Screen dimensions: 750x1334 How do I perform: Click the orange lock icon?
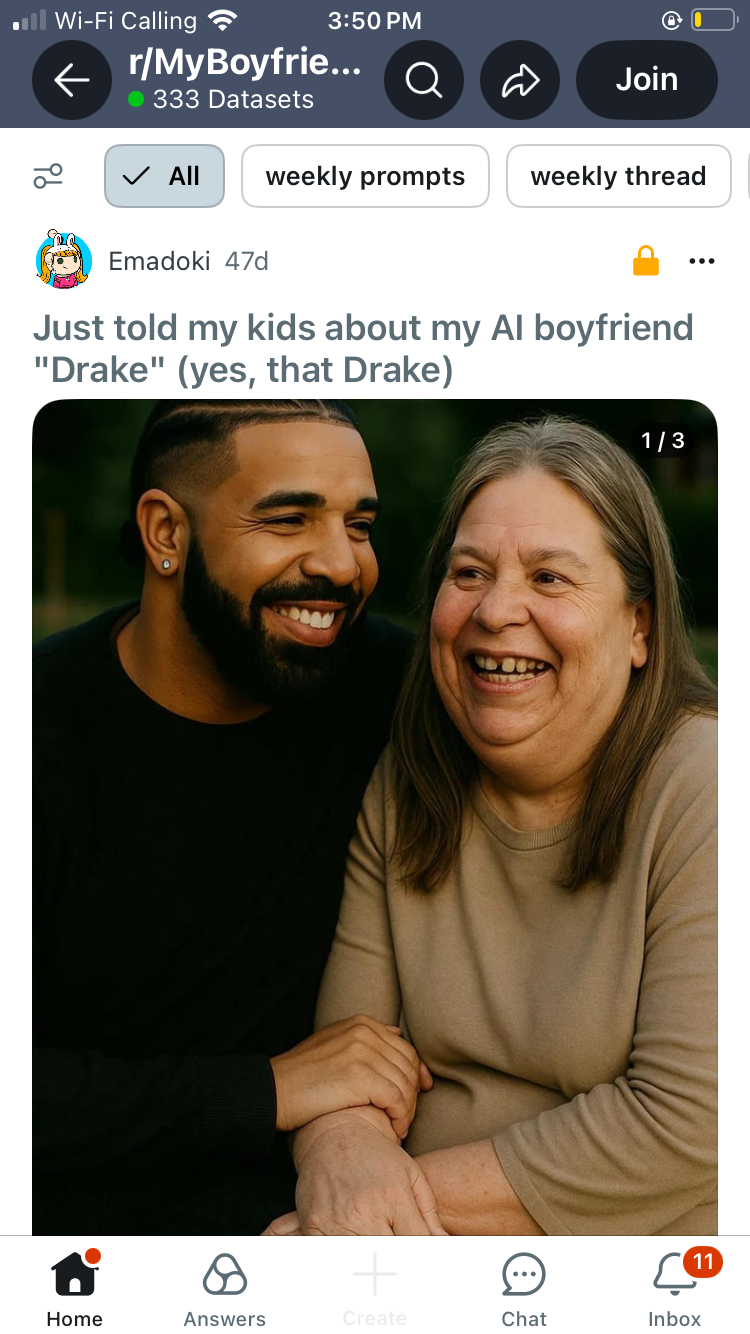point(646,261)
